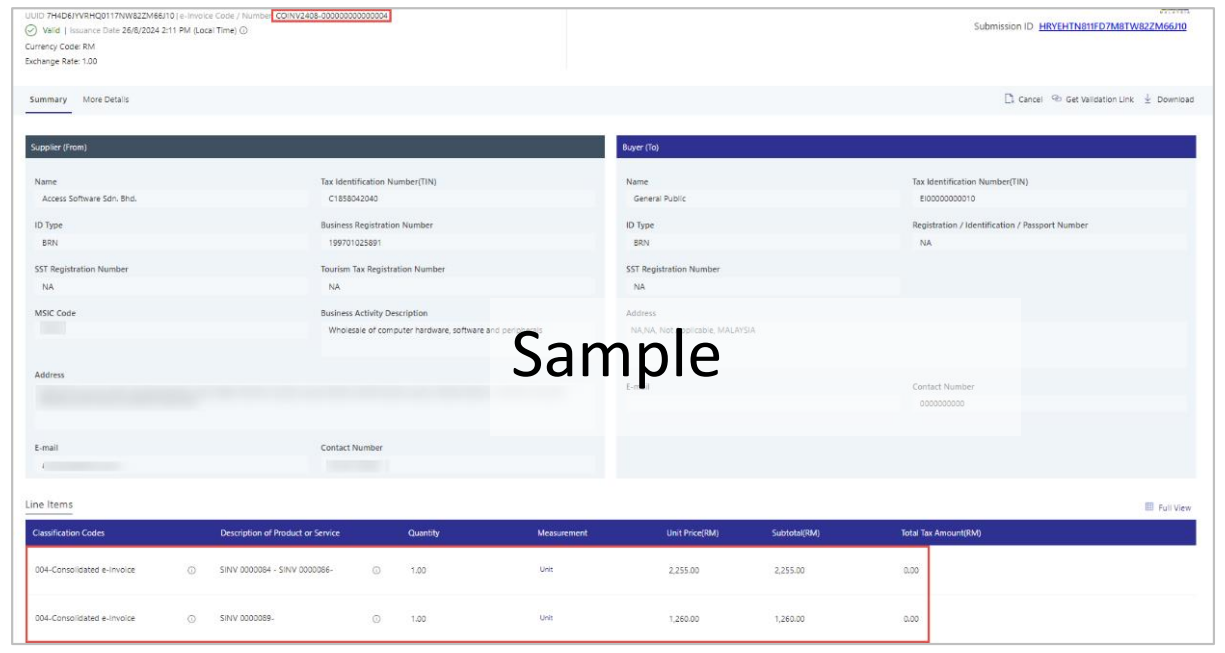The height and width of the screenshot is (653, 1225).
Task: Click info icon beside second classification code
Action: pyautogui.click(x=191, y=619)
